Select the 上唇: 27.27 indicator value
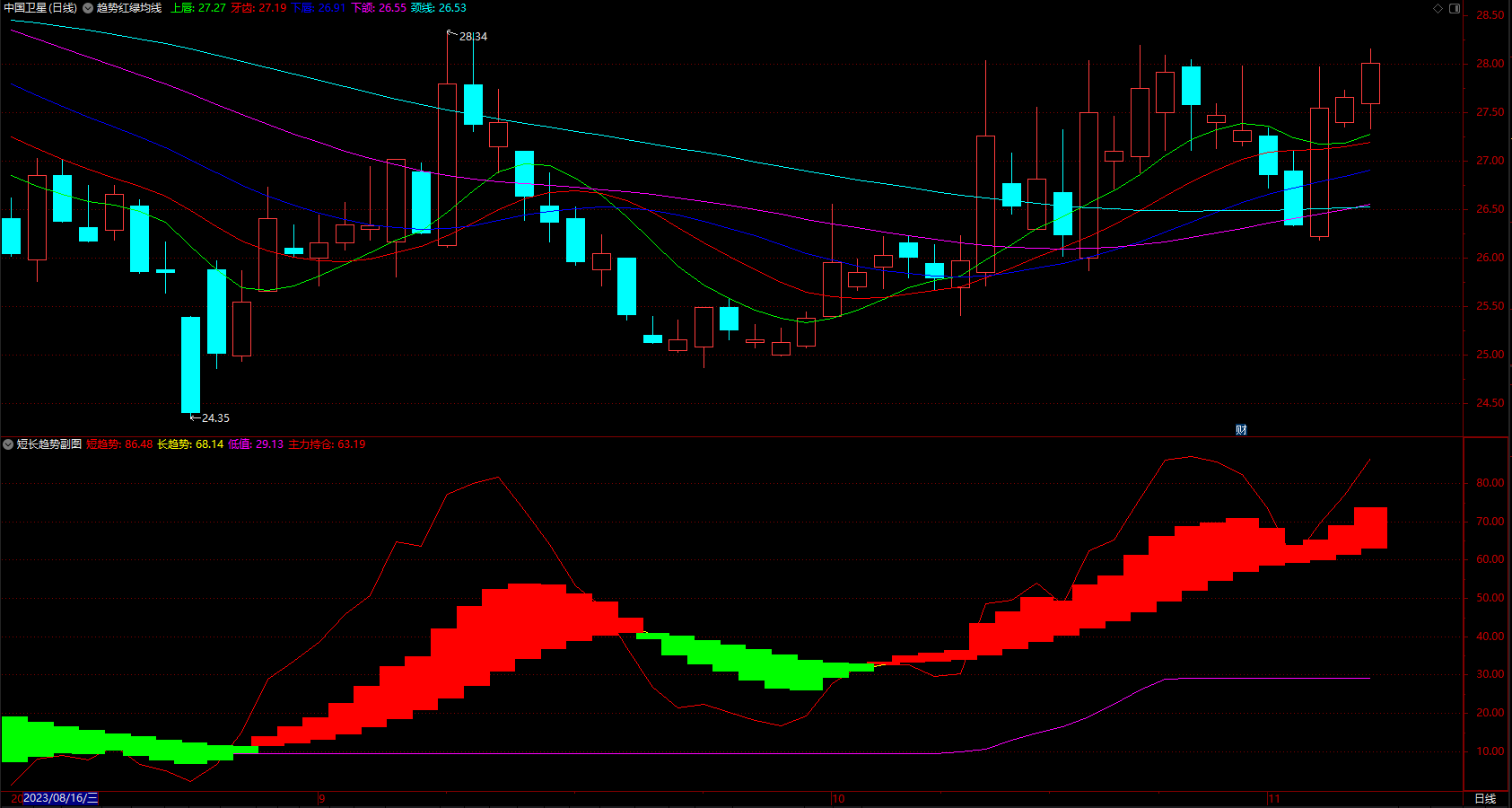This screenshot has width=1512, height=808. 198,8
